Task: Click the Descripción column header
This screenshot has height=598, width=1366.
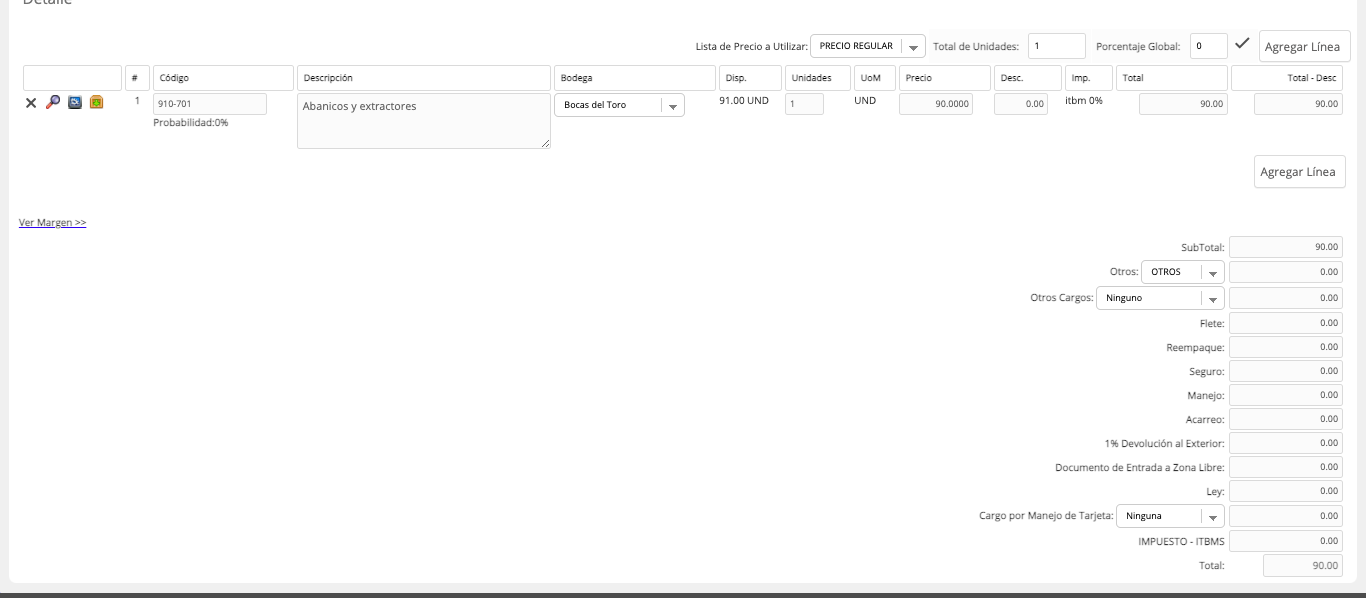Action: coord(424,78)
